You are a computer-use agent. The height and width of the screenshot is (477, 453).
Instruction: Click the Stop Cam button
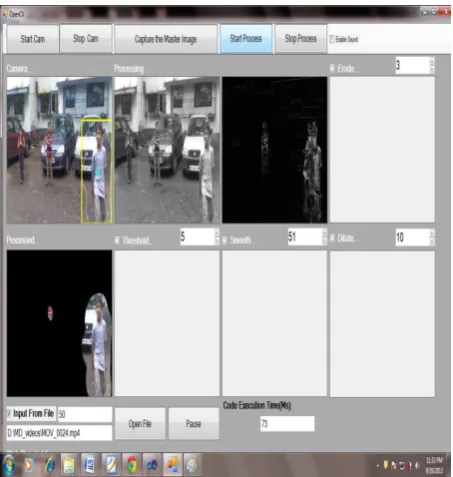[x=86, y=39]
